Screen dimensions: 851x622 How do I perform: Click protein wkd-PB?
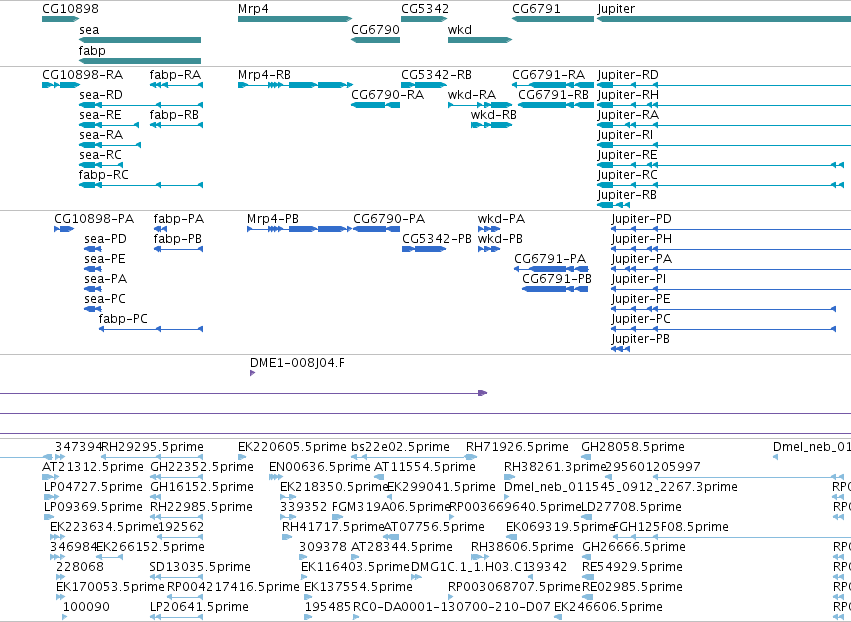[x=489, y=249]
